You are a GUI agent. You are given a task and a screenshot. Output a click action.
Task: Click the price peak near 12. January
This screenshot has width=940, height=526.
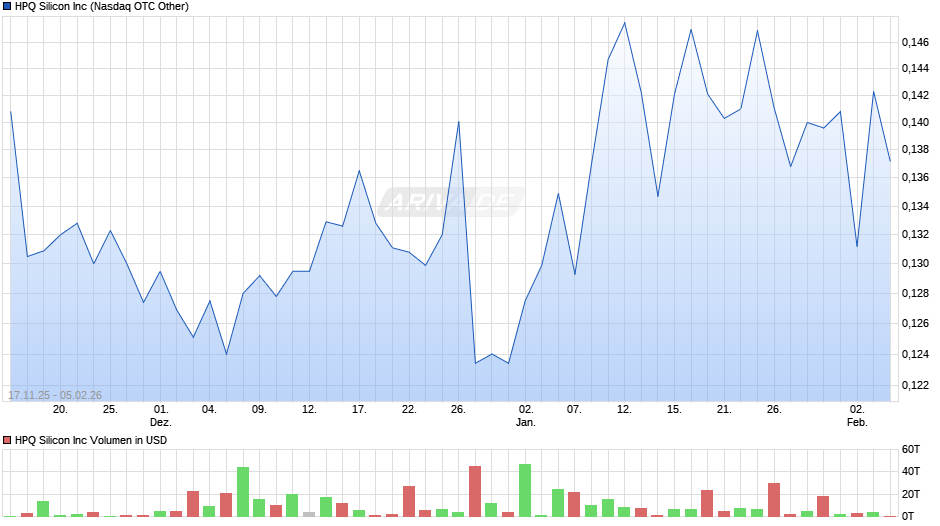(x=625, y=23)
